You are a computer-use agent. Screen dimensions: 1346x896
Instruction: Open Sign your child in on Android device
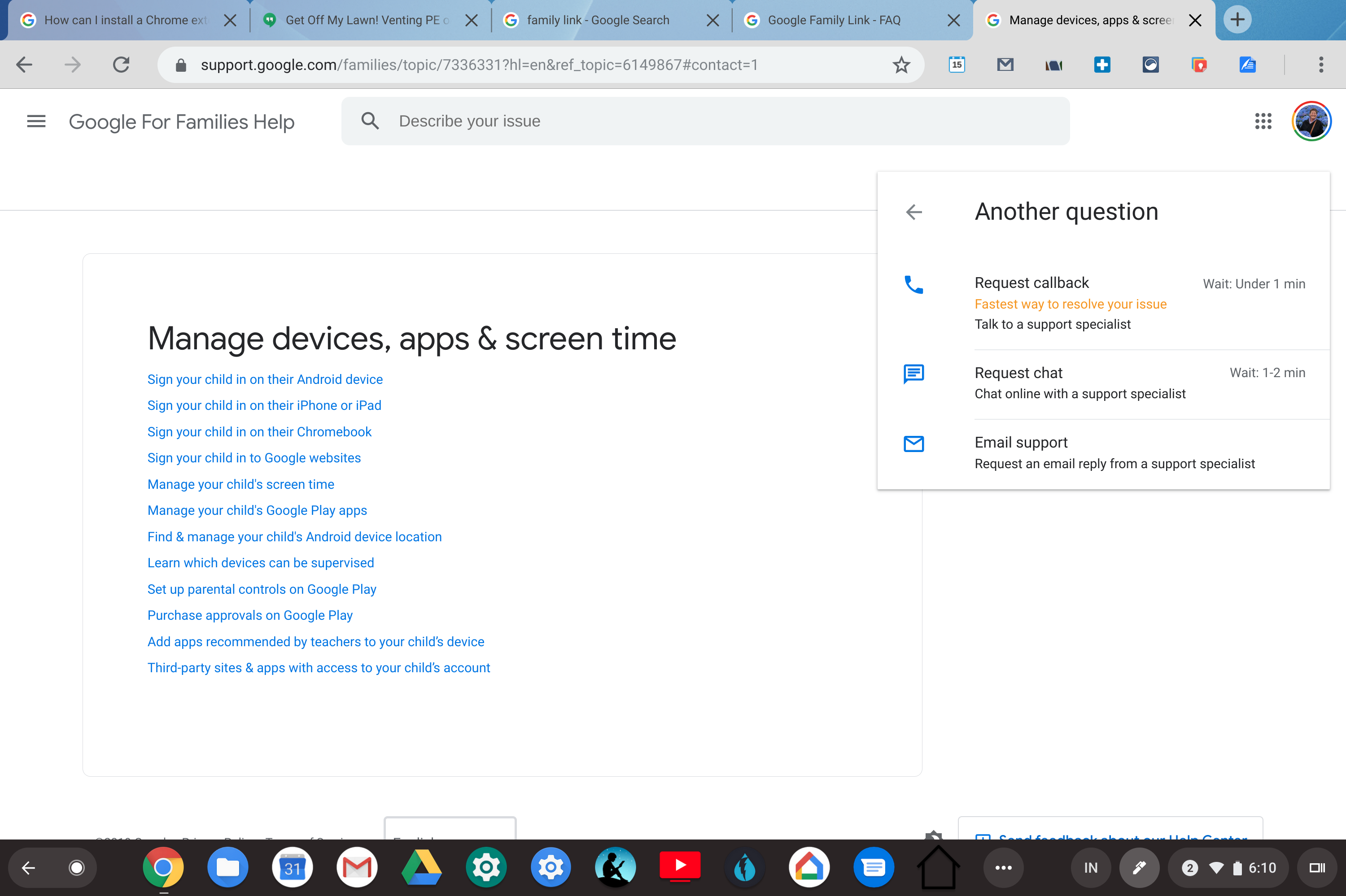(265, 379)
